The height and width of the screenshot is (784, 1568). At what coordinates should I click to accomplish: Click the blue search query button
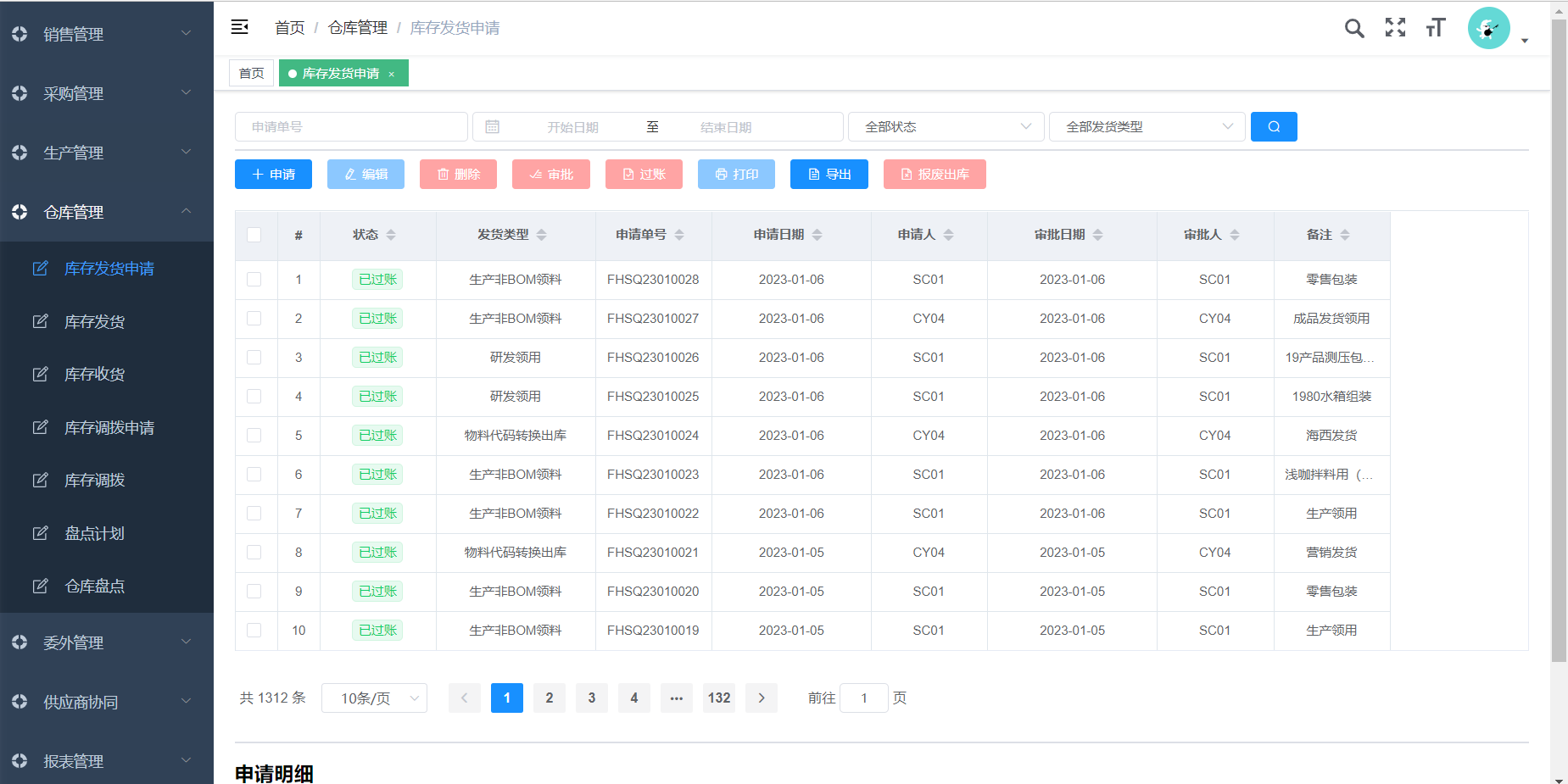pyautogui.click(x=1274, y=127)
